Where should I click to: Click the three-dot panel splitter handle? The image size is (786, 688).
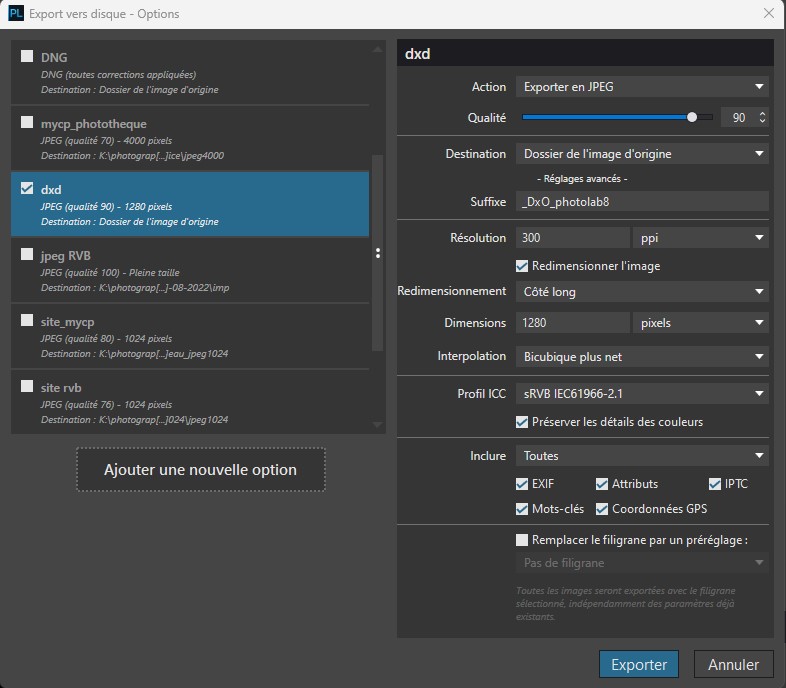pos(378,253)
